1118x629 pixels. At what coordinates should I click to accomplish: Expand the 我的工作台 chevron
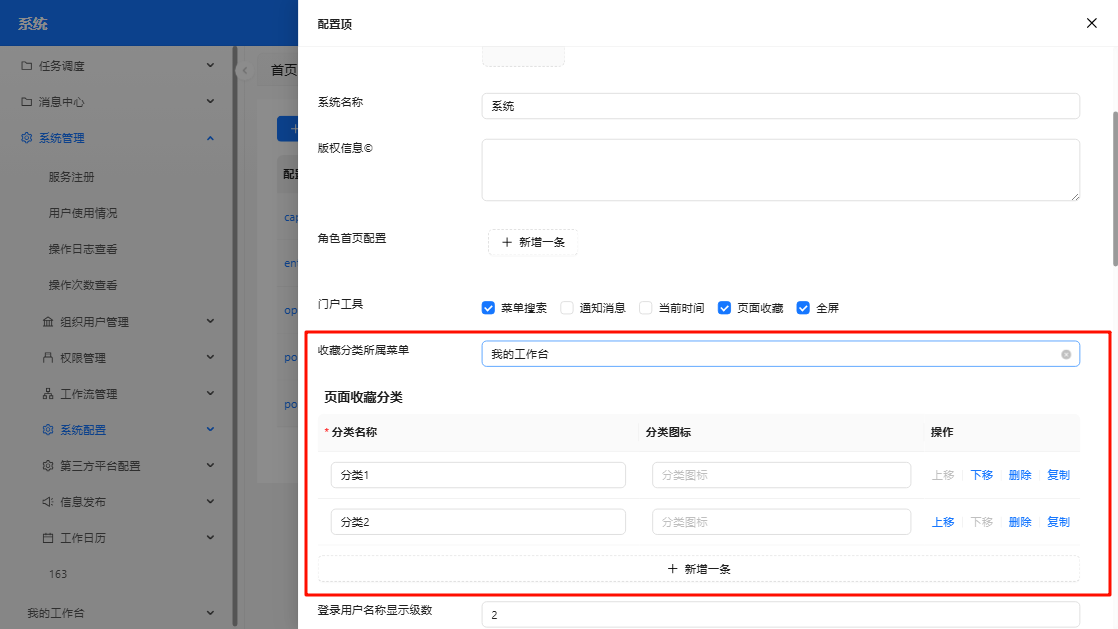click(x=210, y=613)
